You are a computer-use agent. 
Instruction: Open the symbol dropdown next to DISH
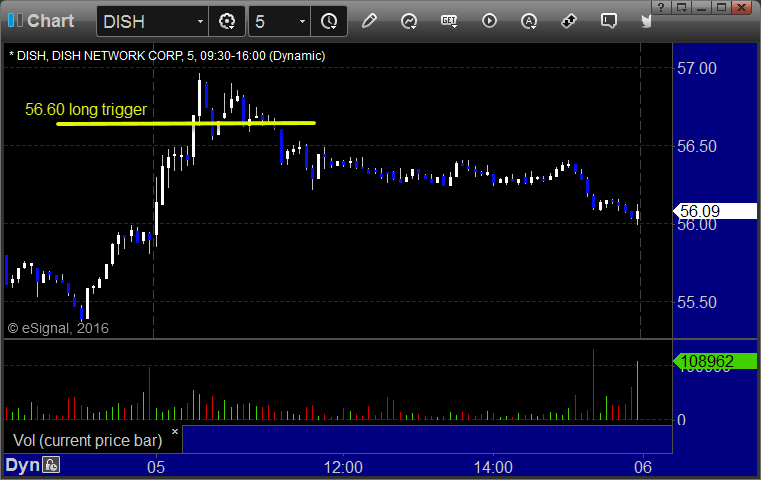coord(200,21)
